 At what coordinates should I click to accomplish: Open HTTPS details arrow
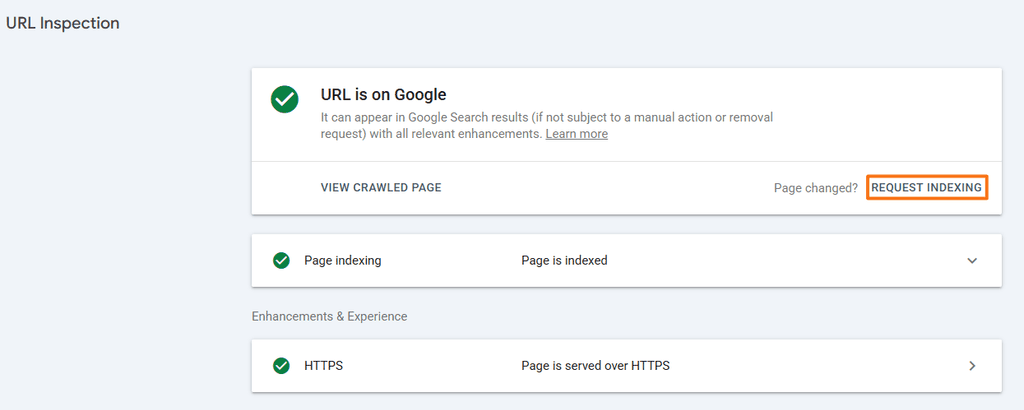[972, 366]
